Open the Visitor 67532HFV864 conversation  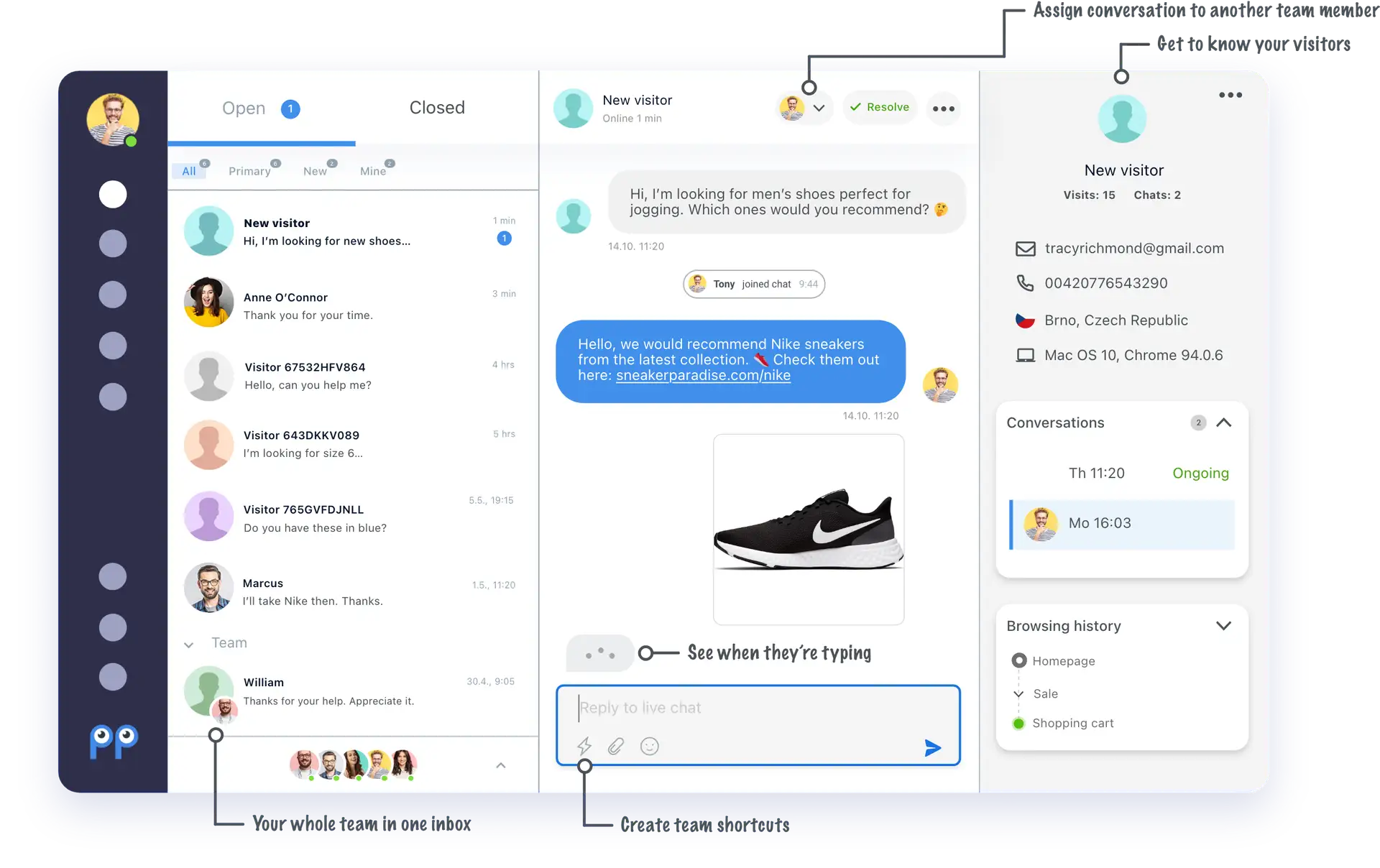(353, 376)
